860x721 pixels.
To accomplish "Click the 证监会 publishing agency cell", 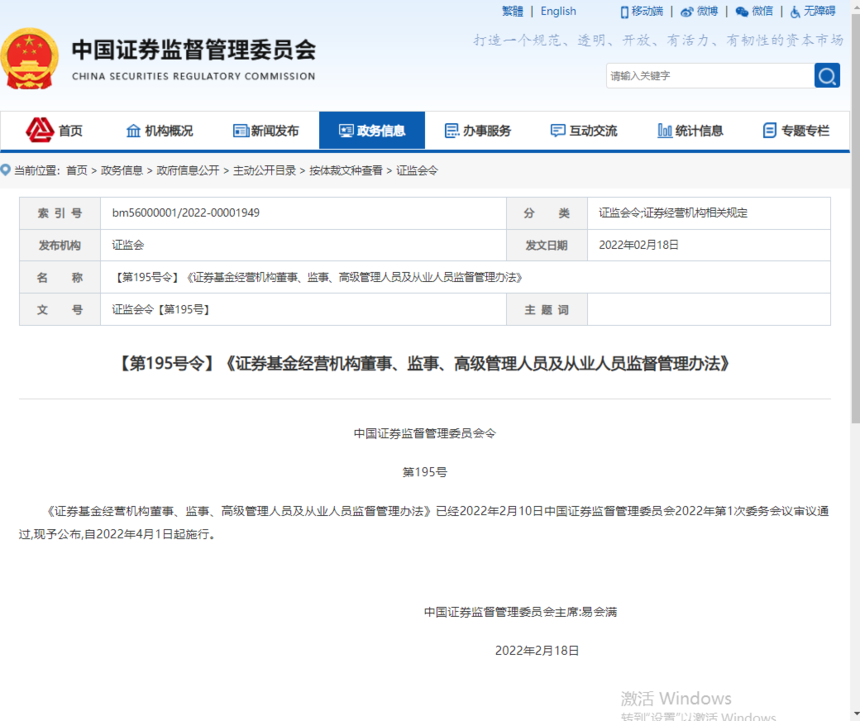I will [x=303, y=245].
